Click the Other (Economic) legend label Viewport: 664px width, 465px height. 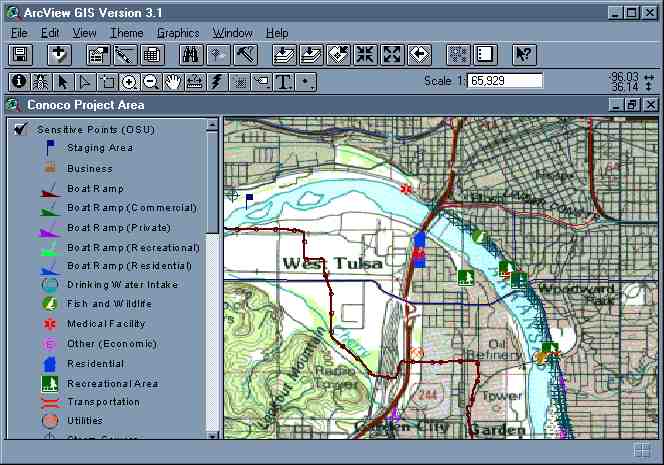coord(112,343)
